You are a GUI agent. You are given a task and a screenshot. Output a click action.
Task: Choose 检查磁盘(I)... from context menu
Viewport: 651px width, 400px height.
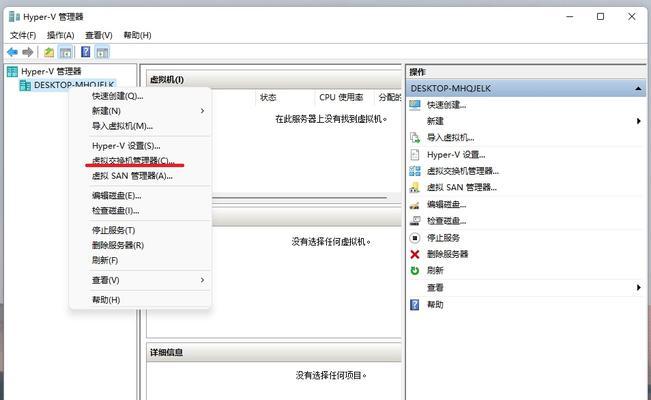point(141,211)
